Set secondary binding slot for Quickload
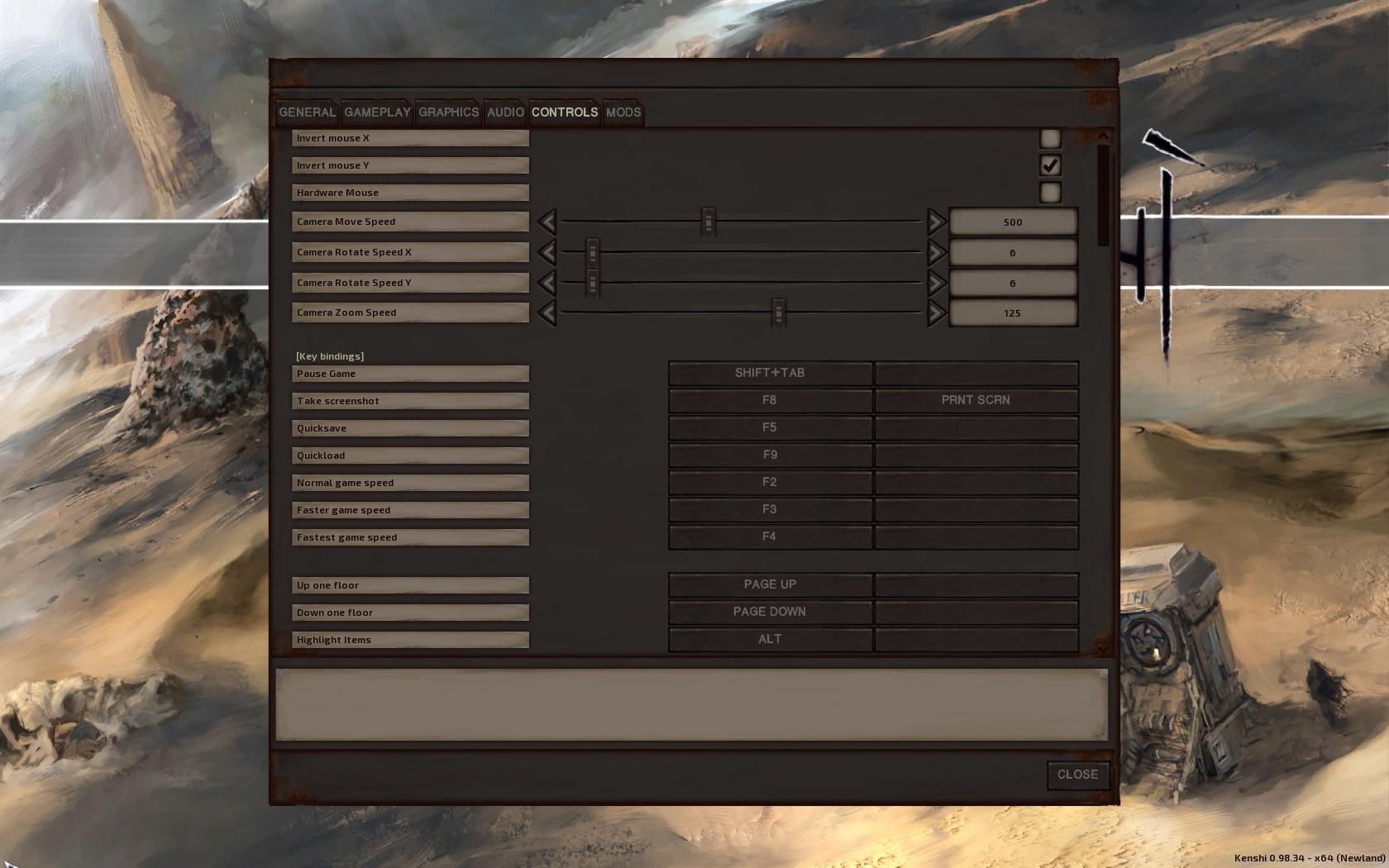 click(976, 455)
